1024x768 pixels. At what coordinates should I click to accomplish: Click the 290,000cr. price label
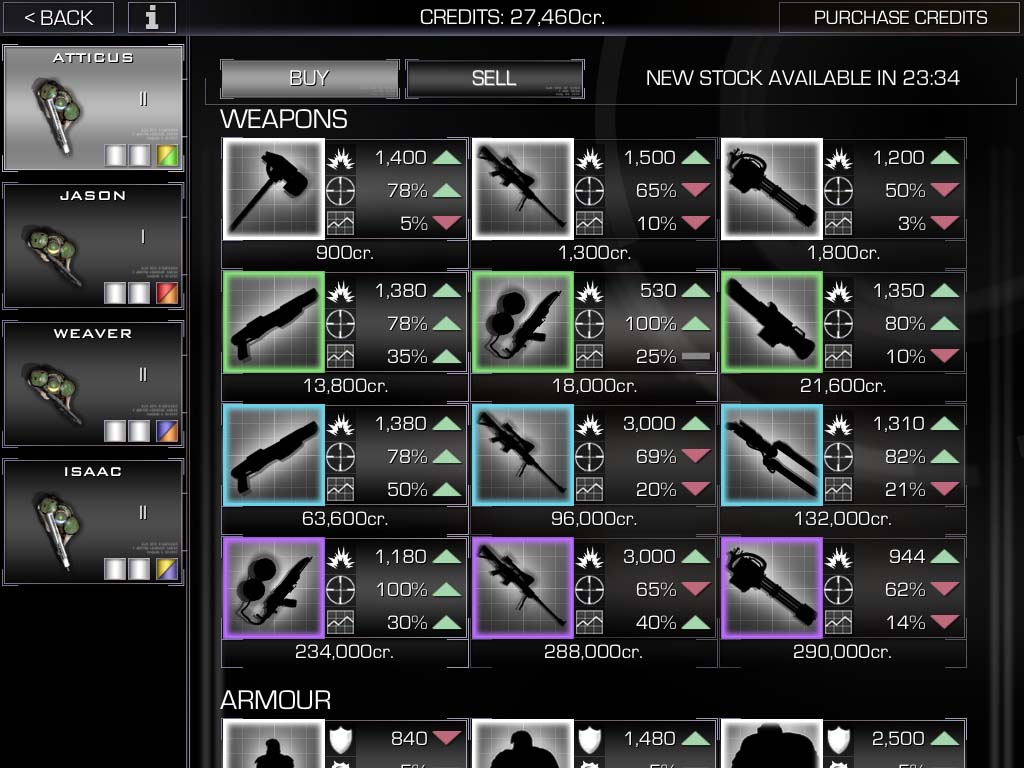click(x=842, y=652)
